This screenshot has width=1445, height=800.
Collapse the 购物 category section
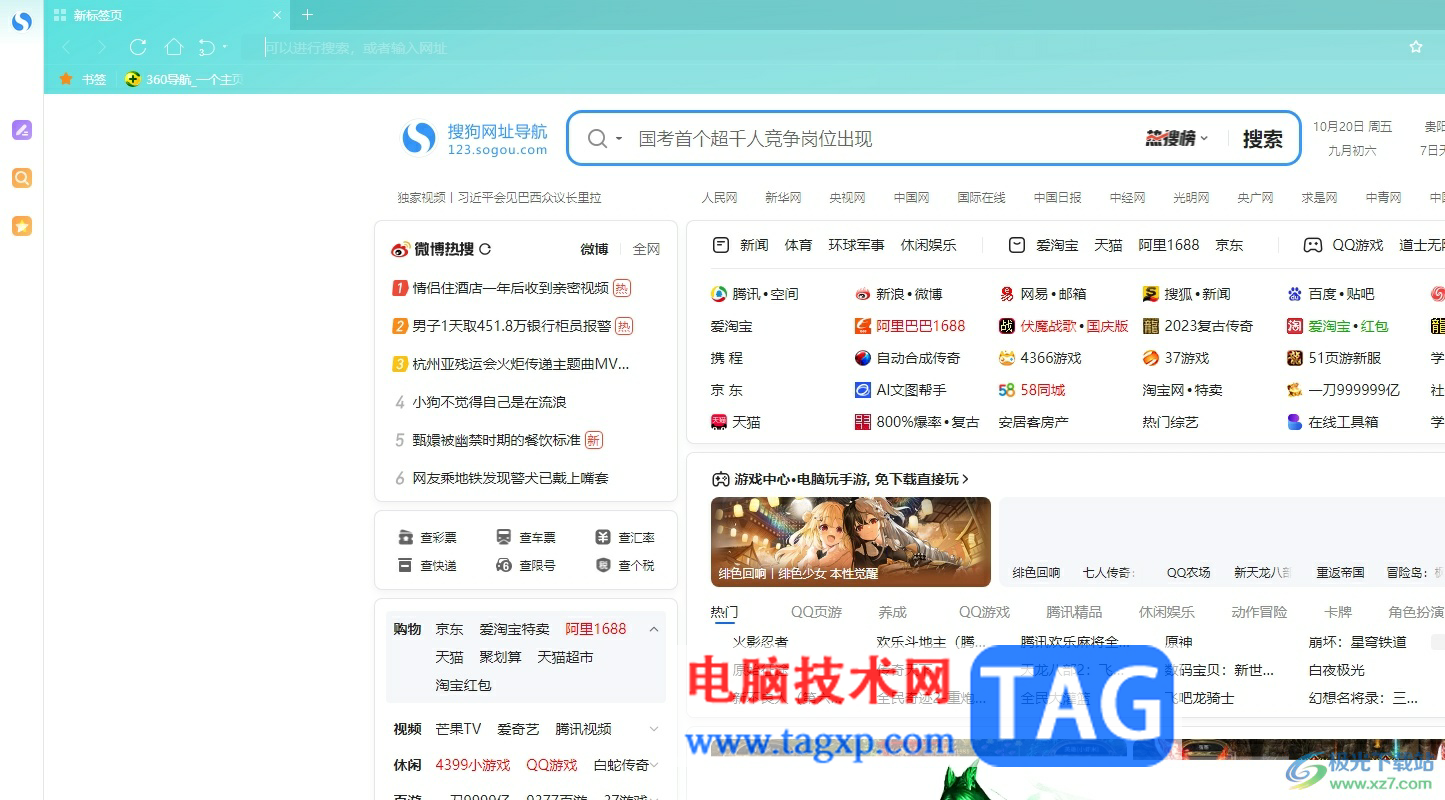(x=654, y=629)
